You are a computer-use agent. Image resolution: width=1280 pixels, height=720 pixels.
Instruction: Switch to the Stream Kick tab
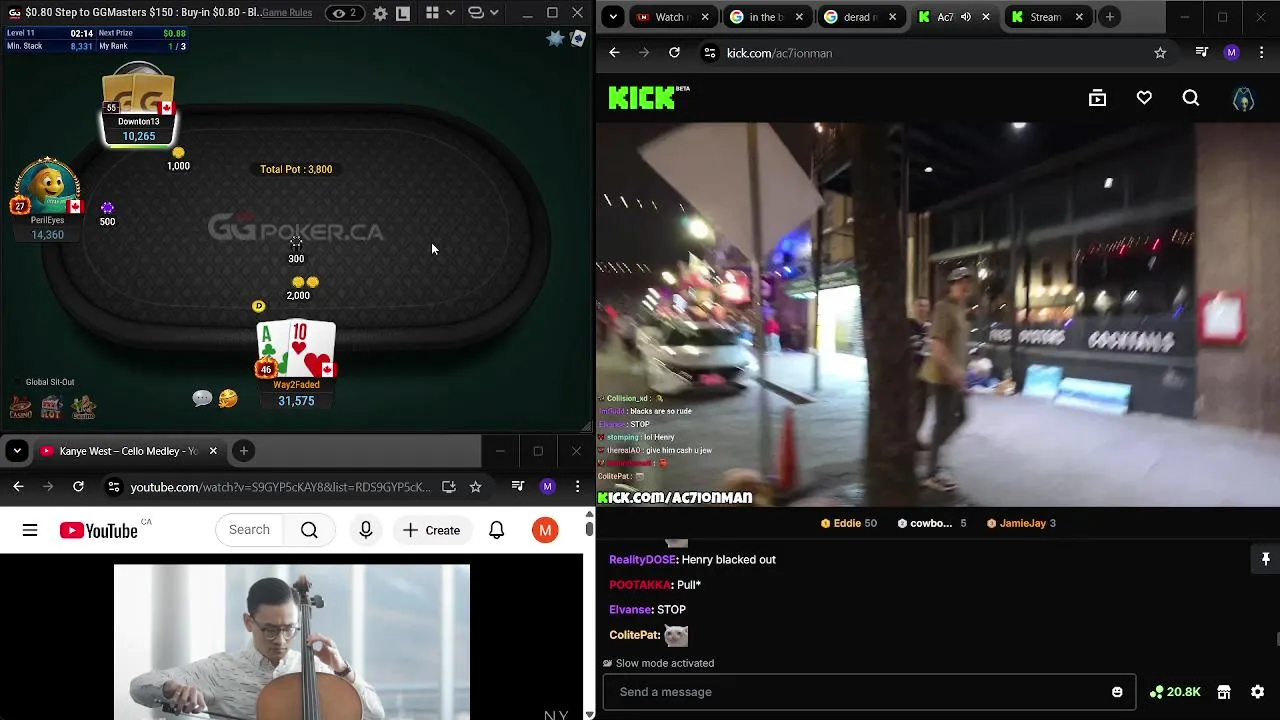tap(1046, 17)
